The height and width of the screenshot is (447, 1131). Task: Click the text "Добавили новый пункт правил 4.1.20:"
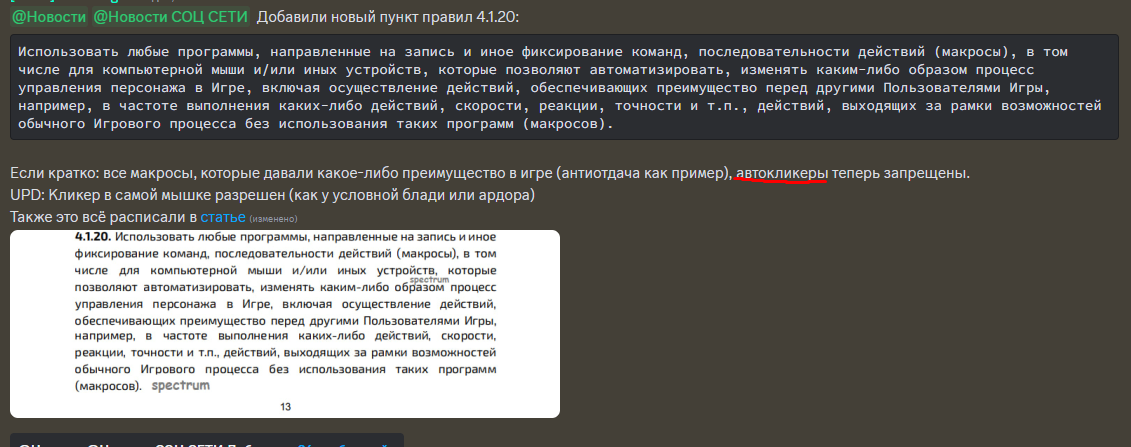click(x=387, y=17)
